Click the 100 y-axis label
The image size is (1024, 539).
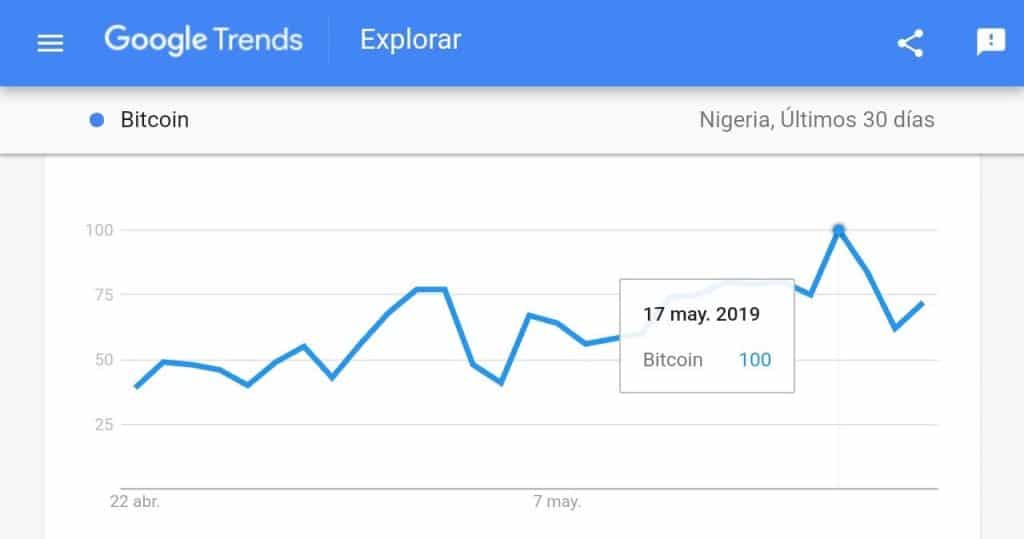pyautogui.click(x=100, y=230)
